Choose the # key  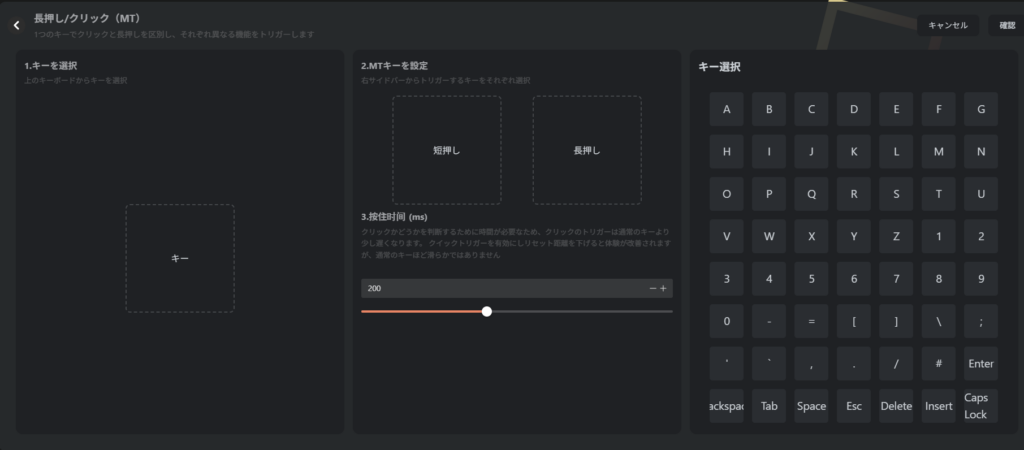[938, 364]
